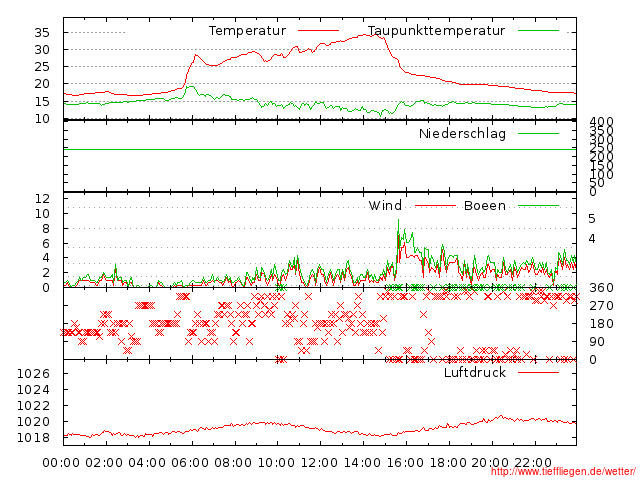Click the 14:00 time axis label
This screenshot has width=640, height=480.
point(362,463)
